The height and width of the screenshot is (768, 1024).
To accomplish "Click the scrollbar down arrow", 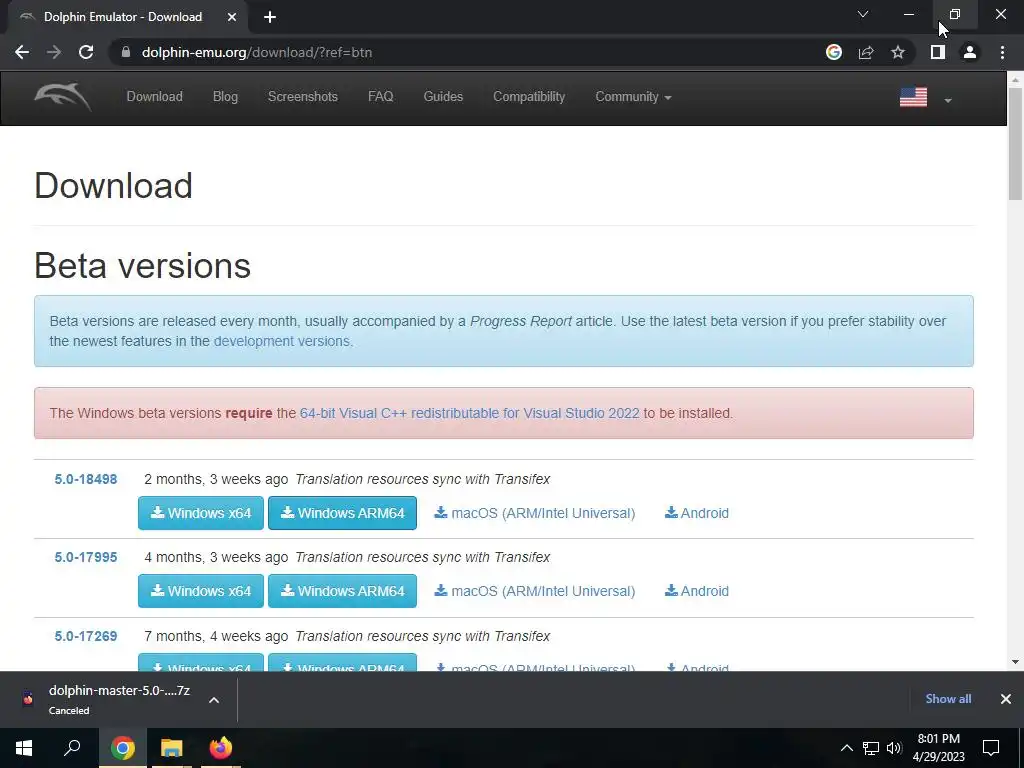I will coord(1015,662).
